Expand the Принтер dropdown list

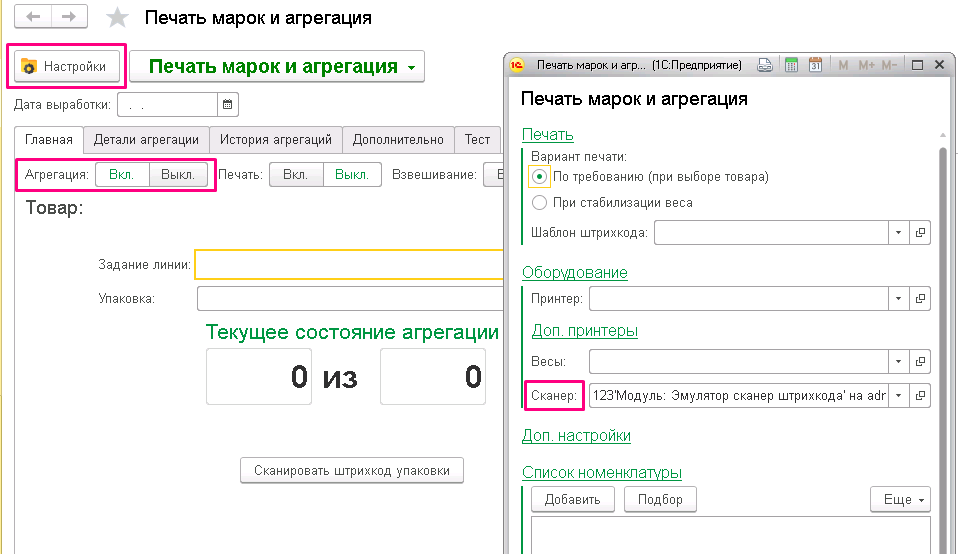tap(898, 299)
